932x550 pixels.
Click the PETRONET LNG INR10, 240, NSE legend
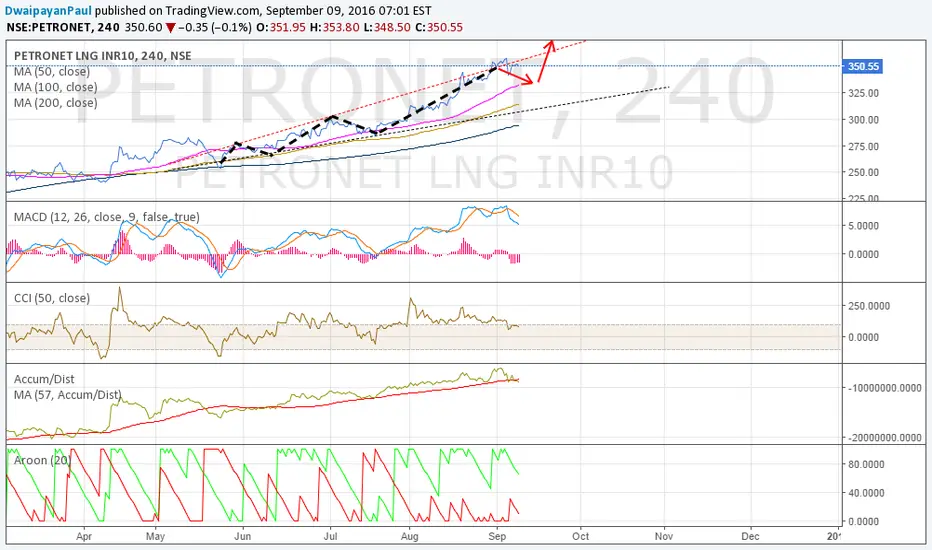(102, 56)
